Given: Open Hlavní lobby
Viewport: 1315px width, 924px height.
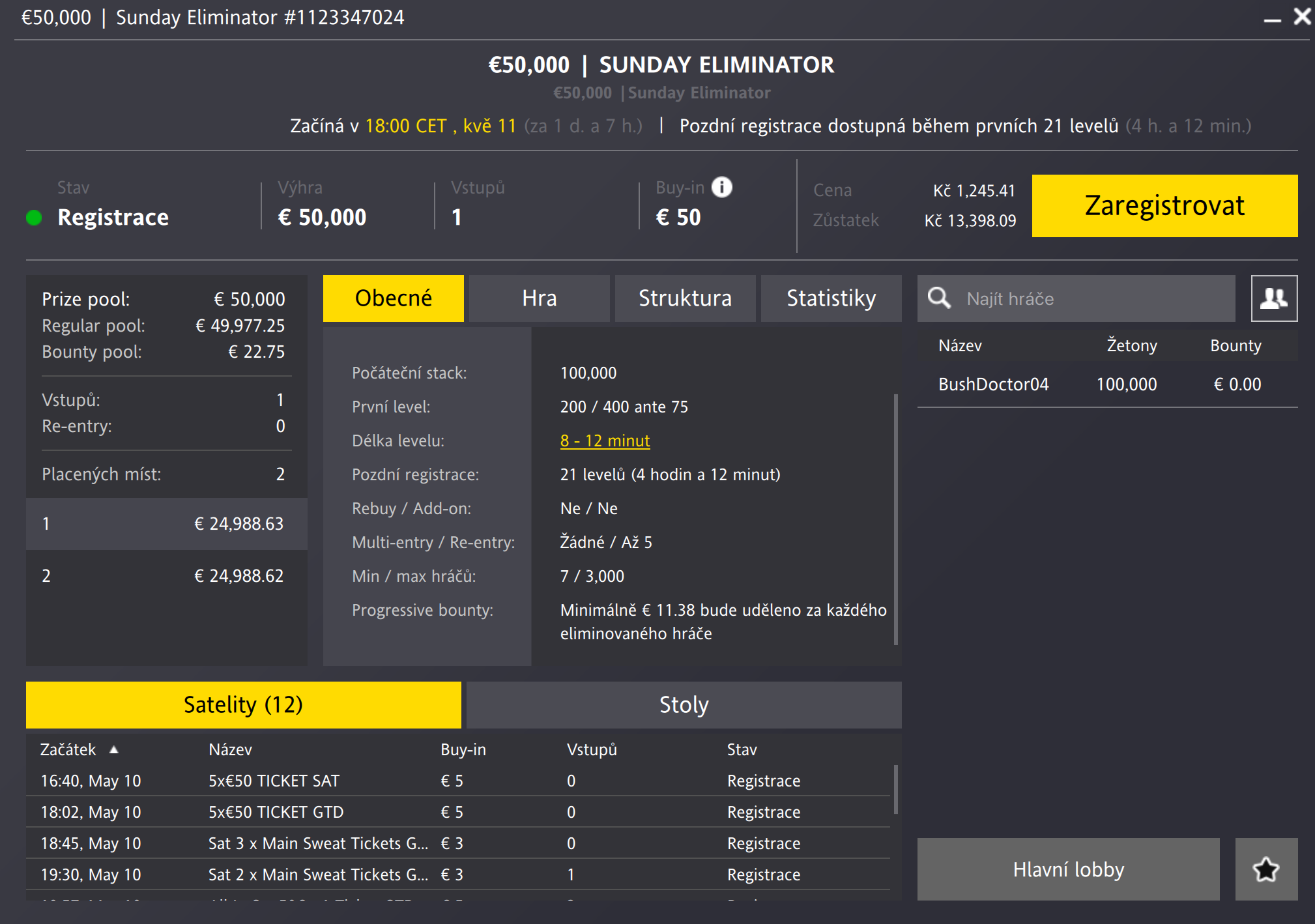Looking at the screenshot, I should [1068, 869].
